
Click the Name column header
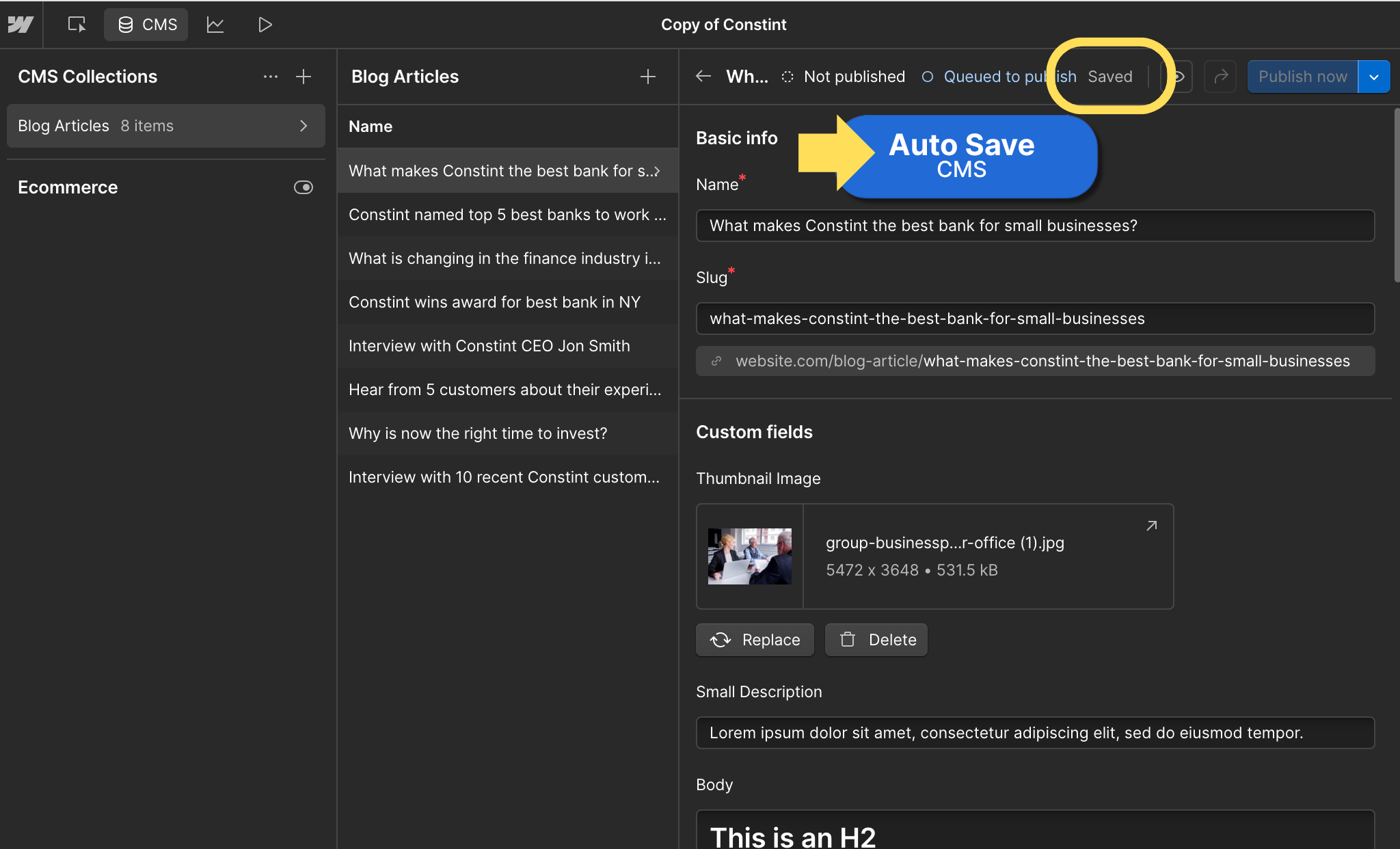tap(371, 126)
